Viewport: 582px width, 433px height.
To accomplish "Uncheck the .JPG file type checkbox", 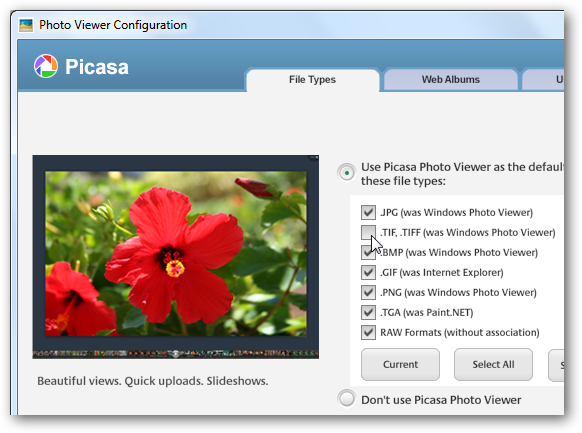I will pyautogui.click(x=368, y=212).
